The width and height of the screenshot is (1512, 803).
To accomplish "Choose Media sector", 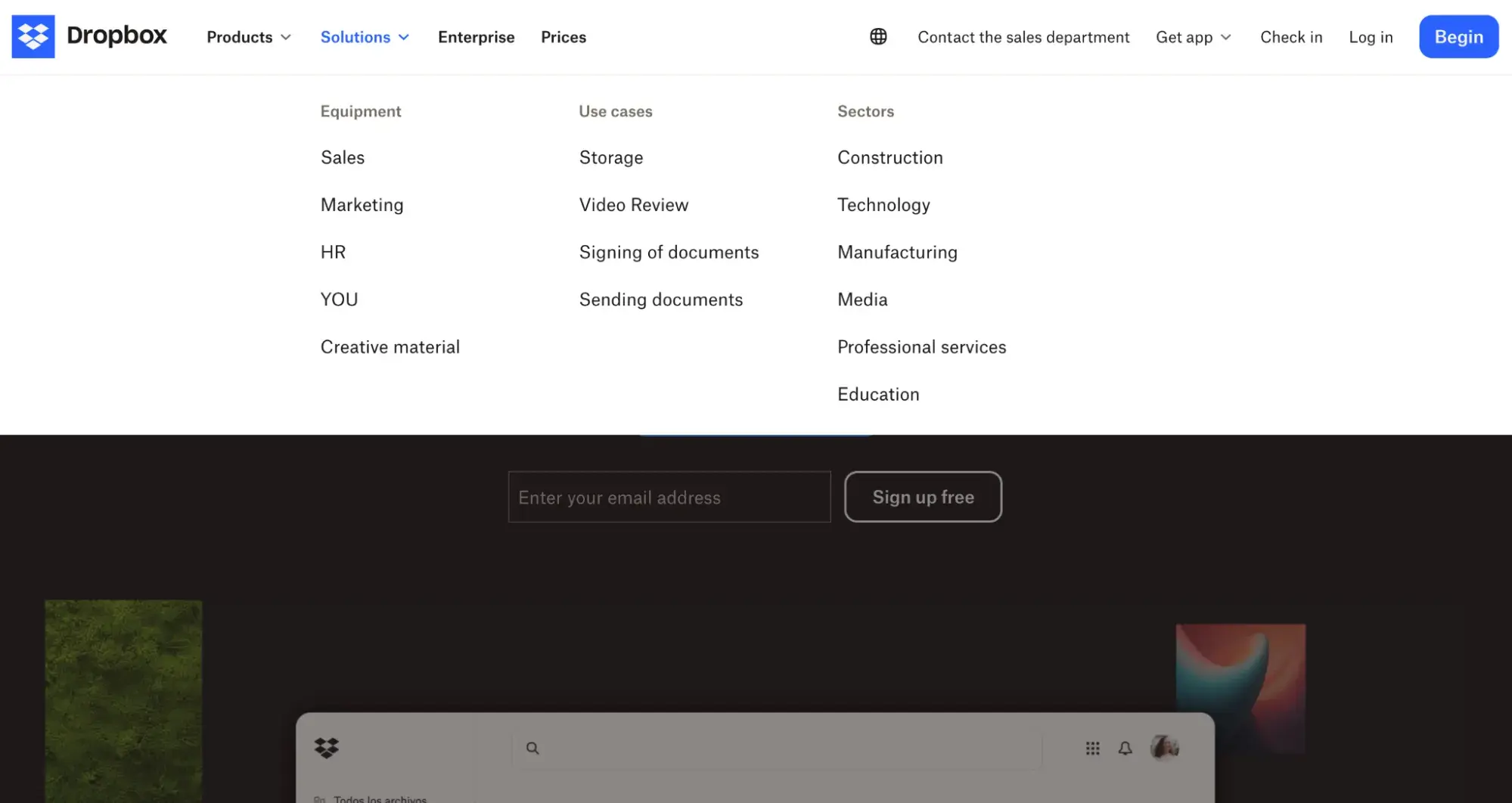I will click(x=862, y=299).
